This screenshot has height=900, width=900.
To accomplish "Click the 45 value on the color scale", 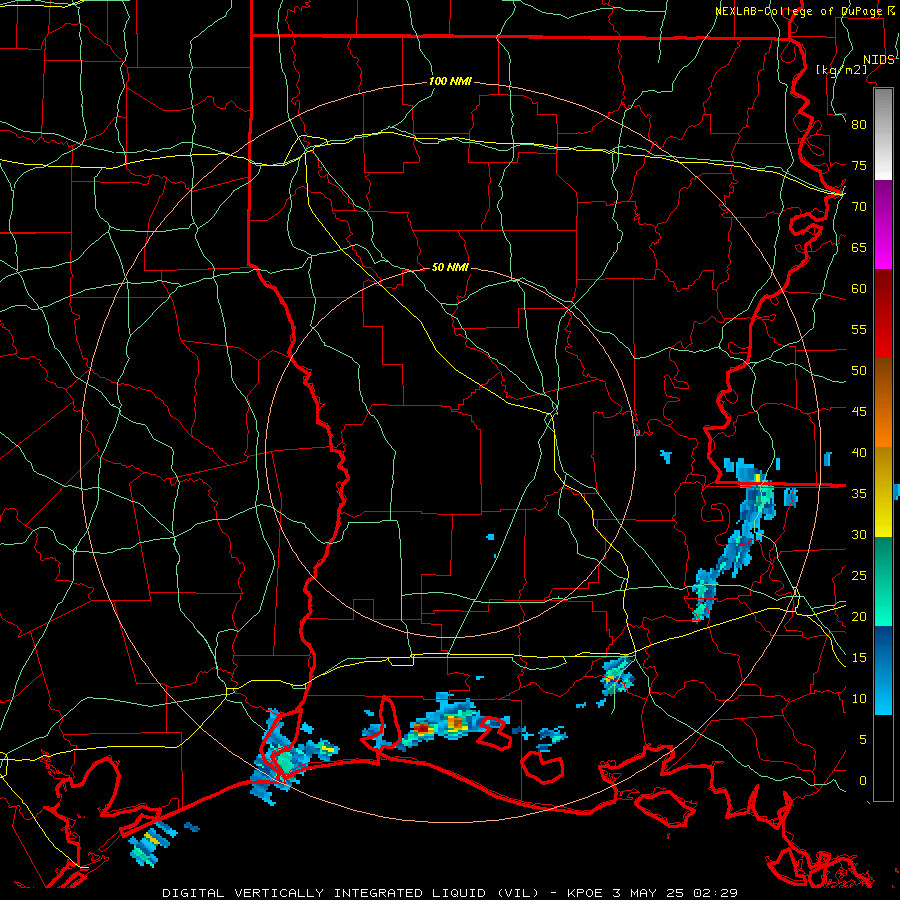I will (859, 412).
